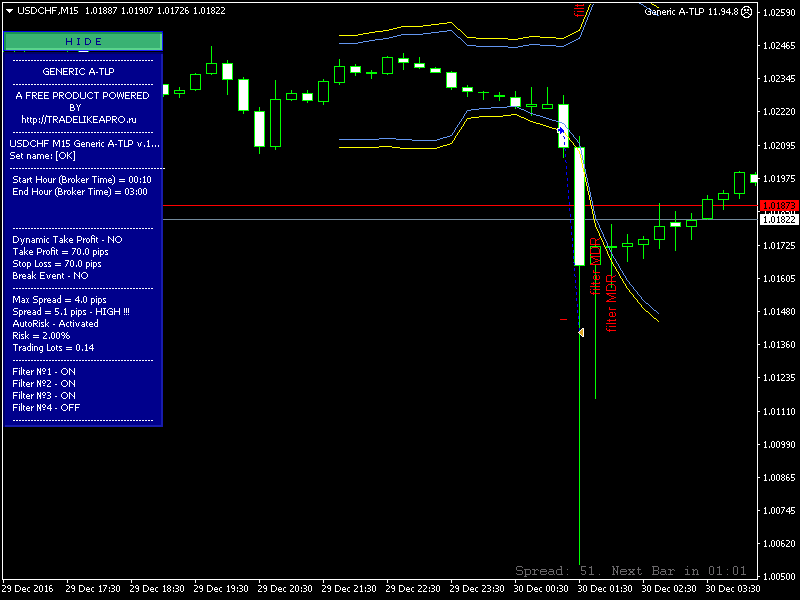Click "Filter №1 - ON" line
The image size is (800, 600).
click(x=44, y=371)
